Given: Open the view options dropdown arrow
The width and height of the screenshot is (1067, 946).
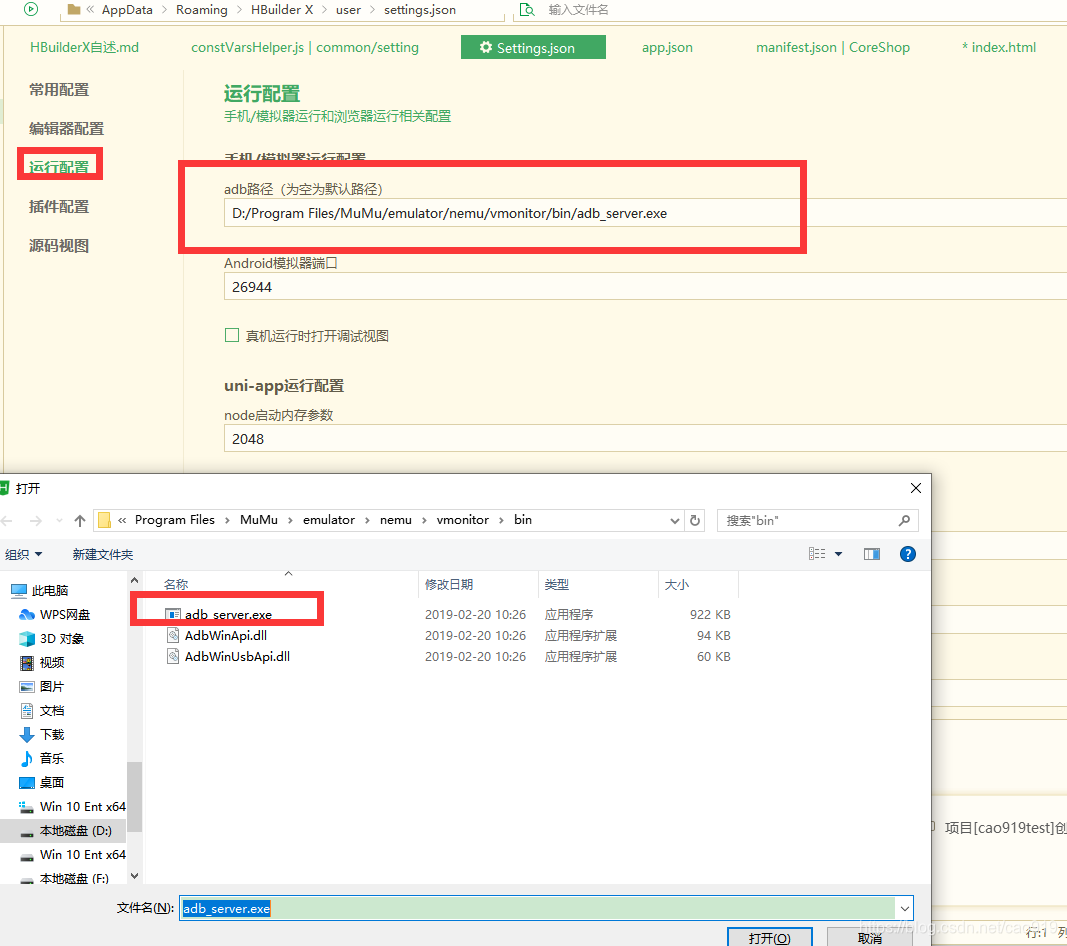Looking at the screenshot, I should 838,554.
